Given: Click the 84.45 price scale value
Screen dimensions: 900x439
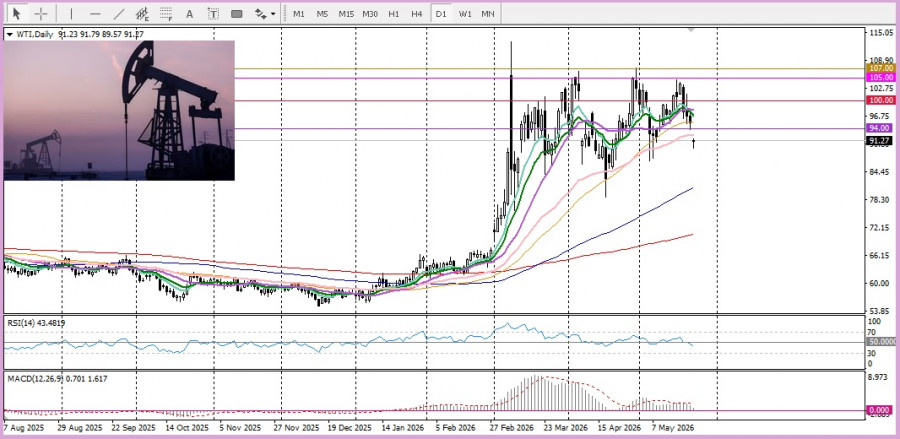Looking at the screenshot, I should tap(880, 172).
